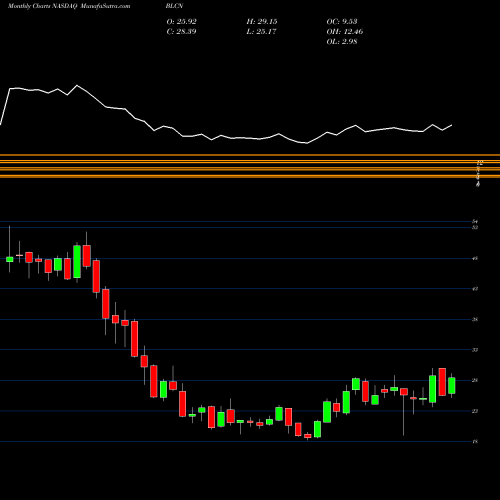Select the 'OH: 12.46' reading

tap(345, 32)
